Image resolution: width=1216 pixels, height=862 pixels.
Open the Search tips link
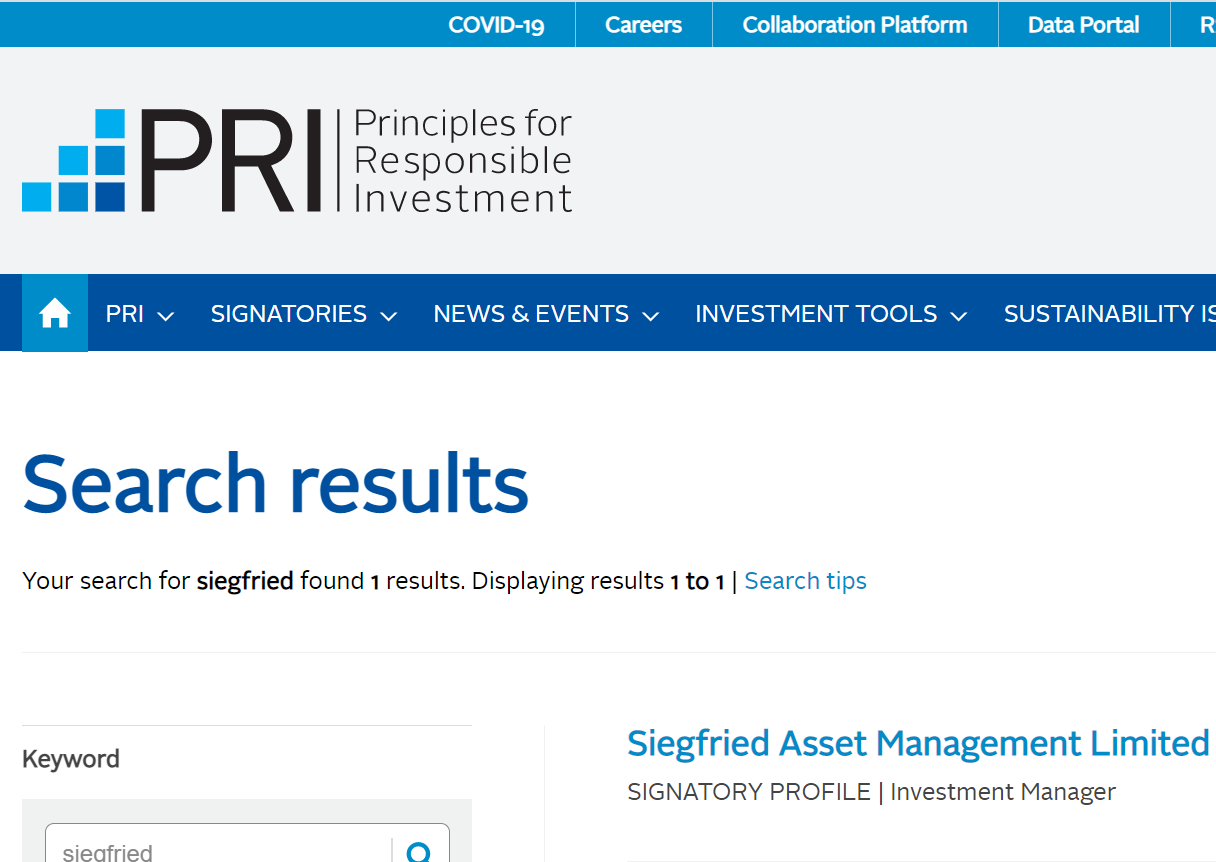[x=805, y=581]
